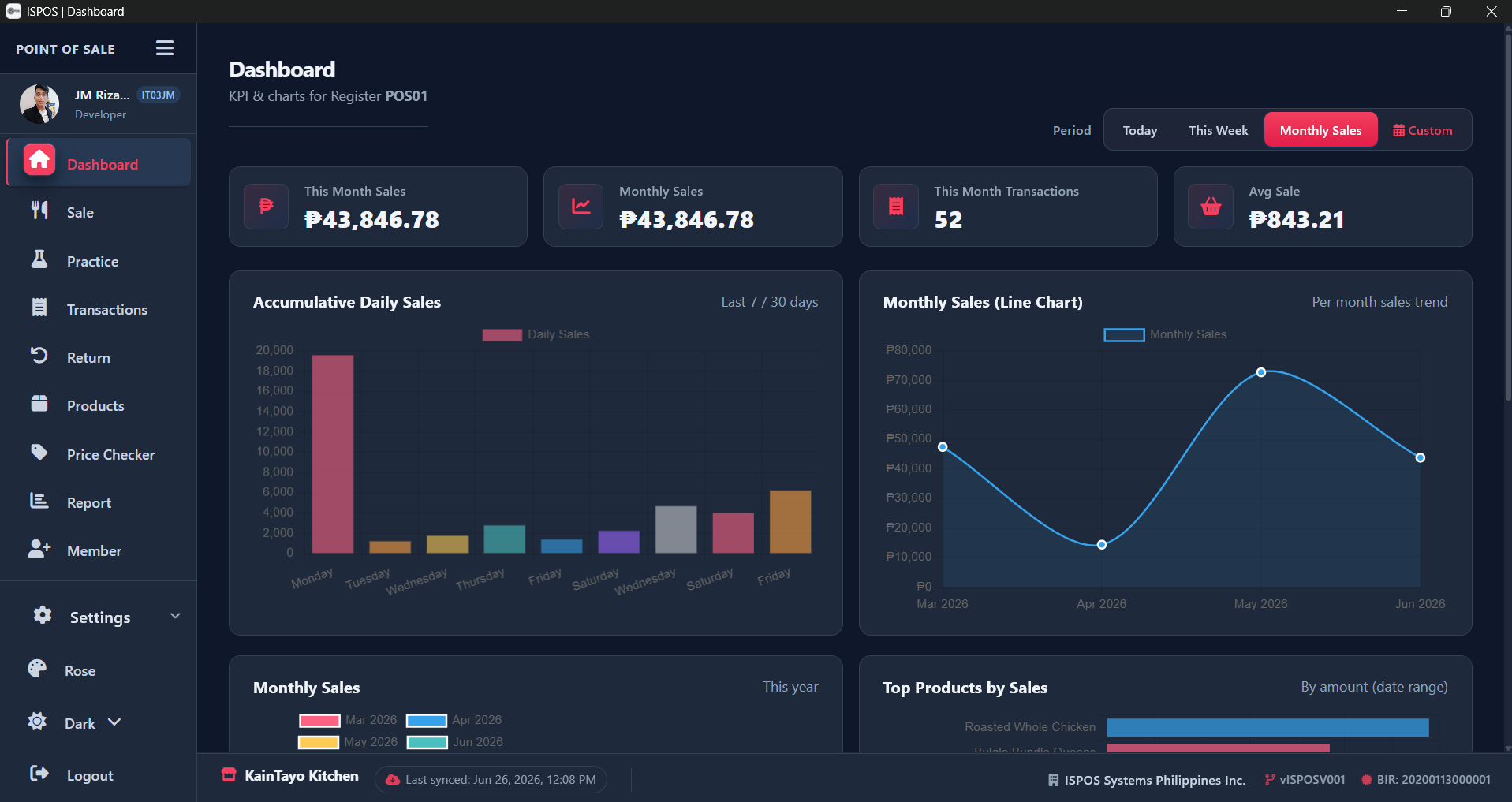
Task: Open the Practice flask icon
Action: point(39,259)
